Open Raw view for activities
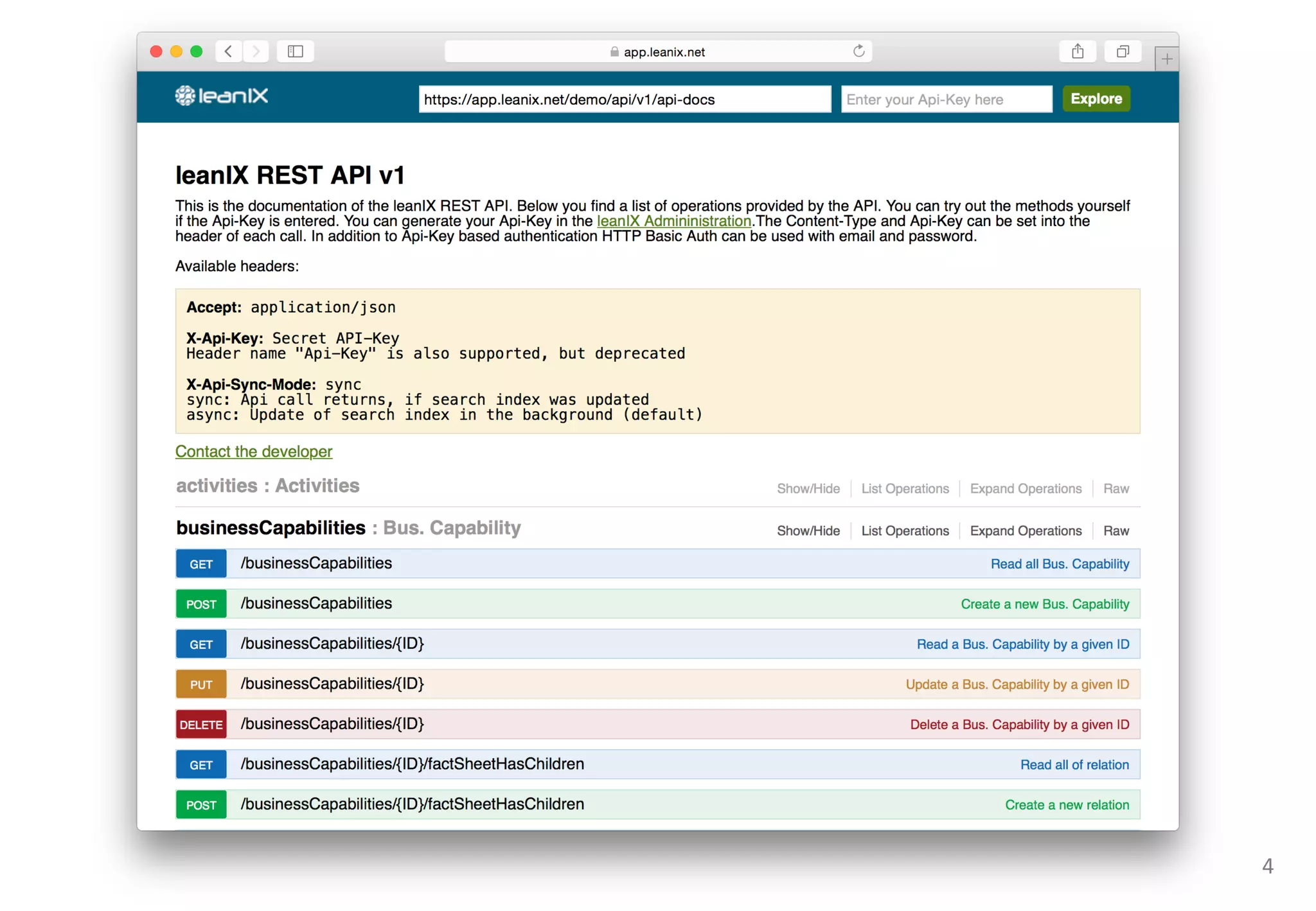 click(1116, 489)
